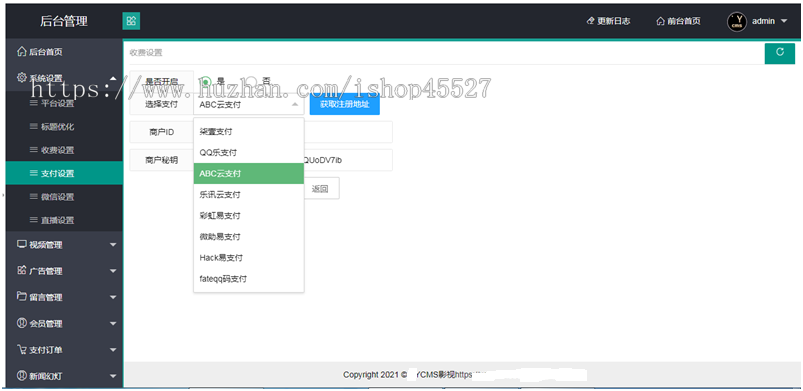Collapse the 系统设置 menu arrow

click(113, 78)
